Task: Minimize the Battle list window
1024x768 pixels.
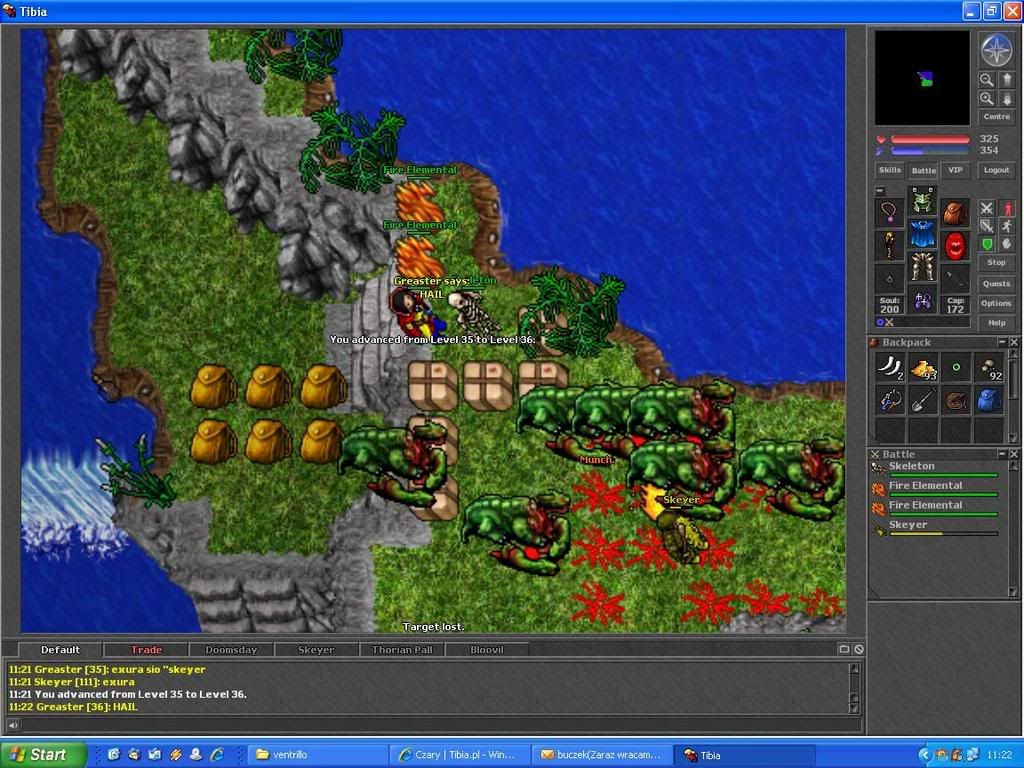Action: [x=1002, y=454]
